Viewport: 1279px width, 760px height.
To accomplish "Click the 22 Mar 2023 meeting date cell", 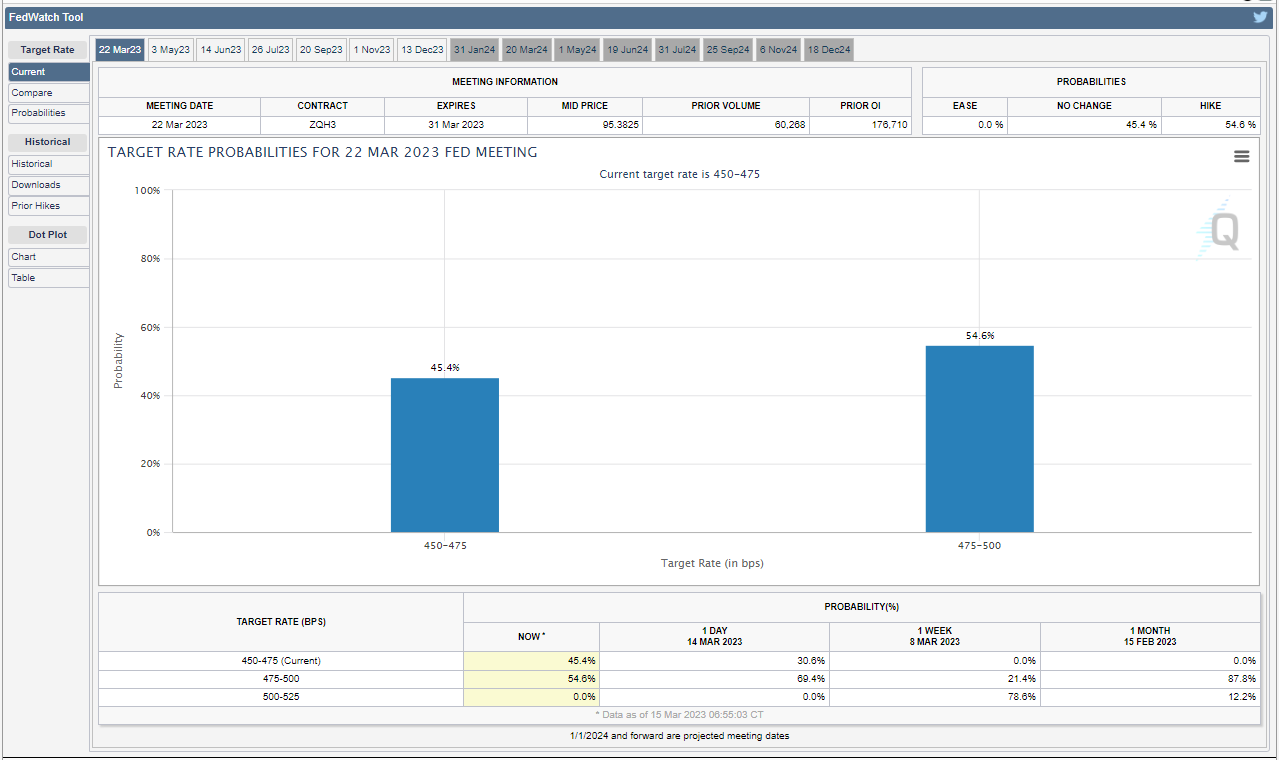I will click(179, 125).
